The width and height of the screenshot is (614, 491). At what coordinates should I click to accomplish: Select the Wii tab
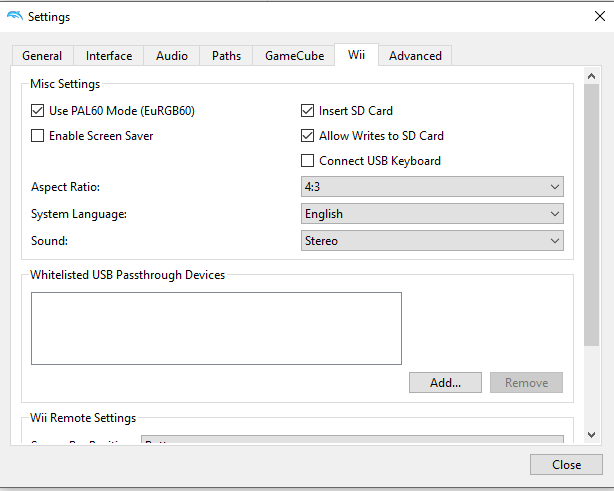tap(356, 54)
